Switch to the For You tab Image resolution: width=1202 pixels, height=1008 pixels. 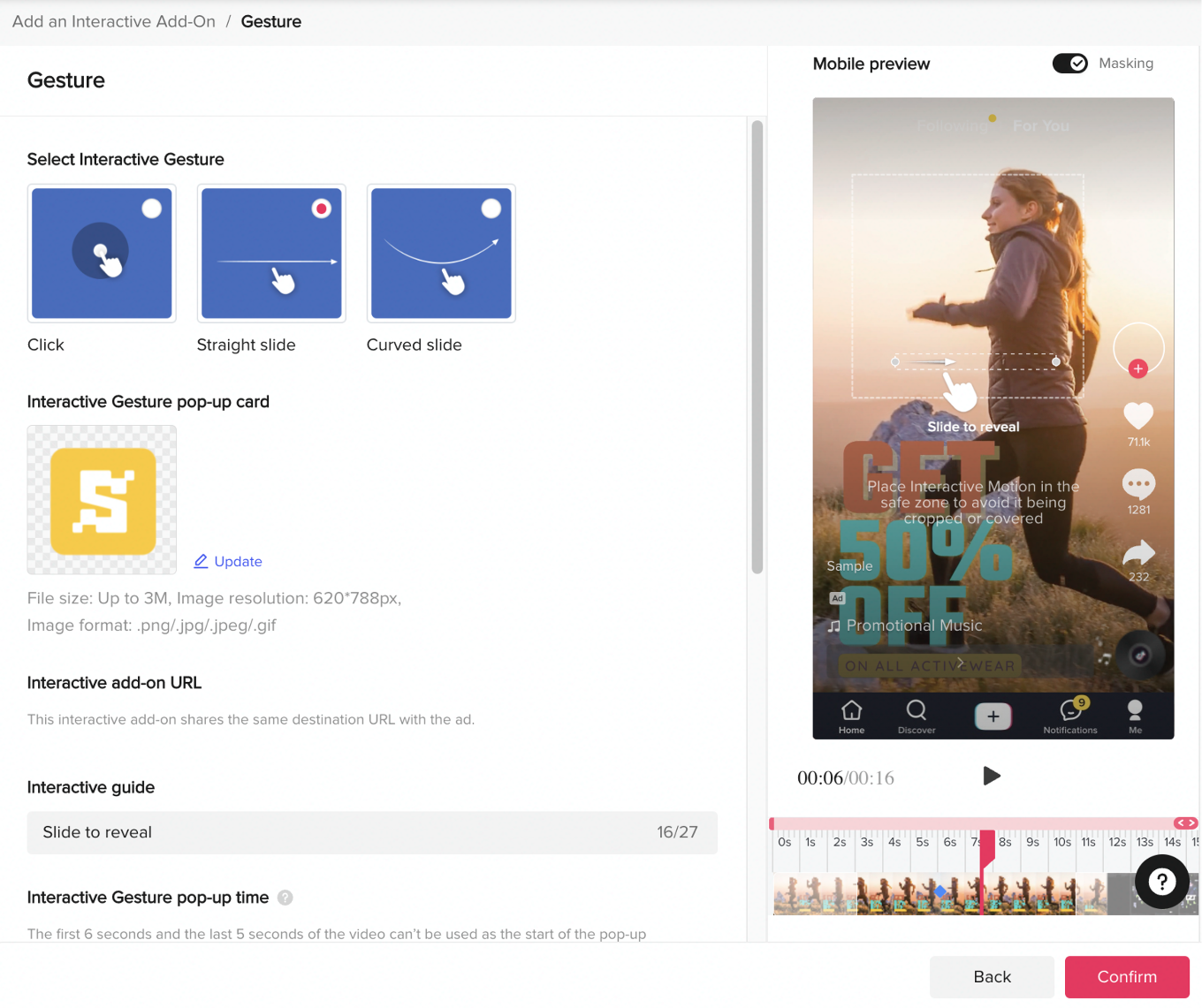1041,125
